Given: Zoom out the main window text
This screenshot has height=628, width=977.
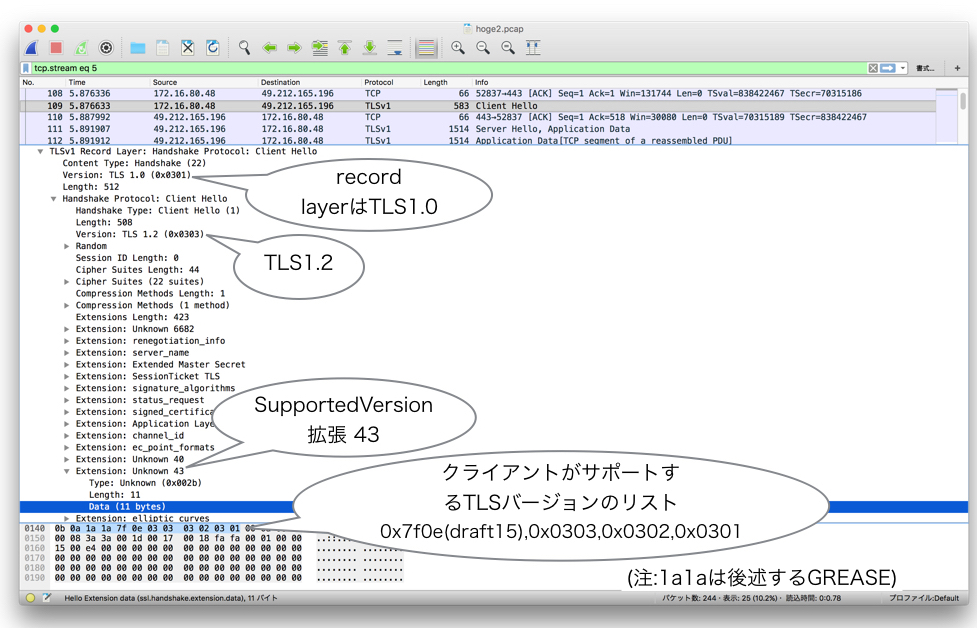Looking at the screenshot, I should (x=483, y=48).
